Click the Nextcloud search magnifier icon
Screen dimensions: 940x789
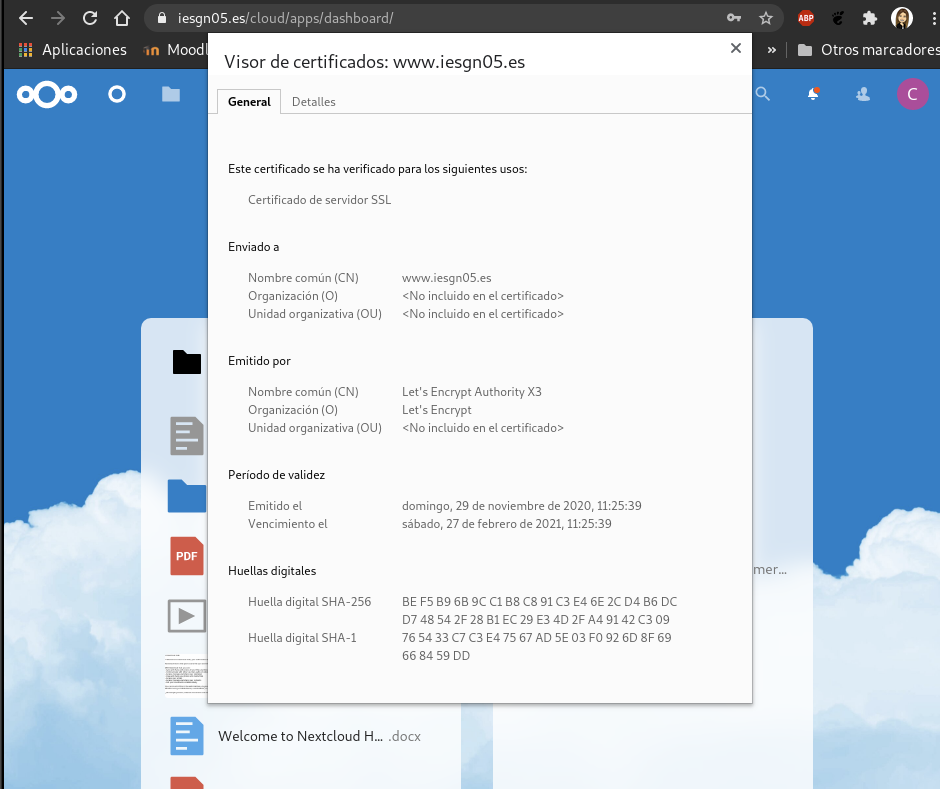click(x=763, y=94)
